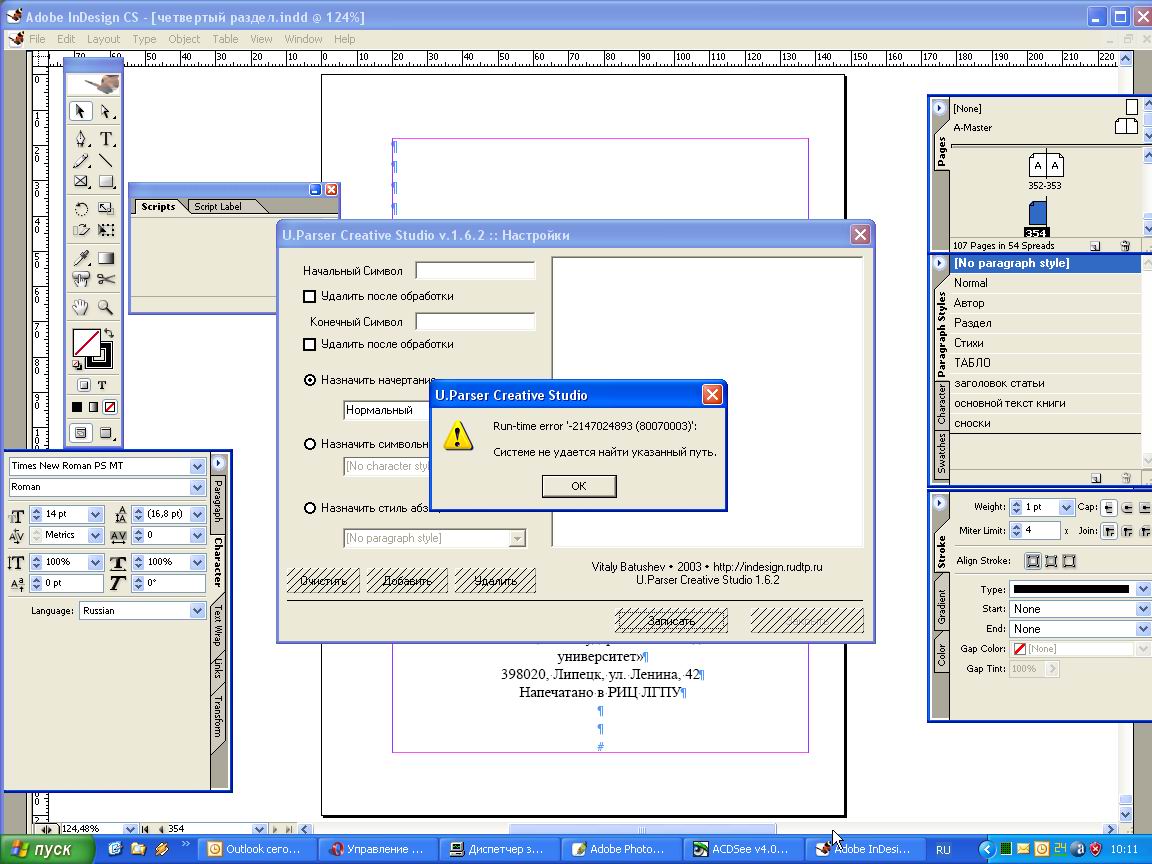Open the stroke End dropdown
1152x864 pixels.
(x=1142, y=629)
